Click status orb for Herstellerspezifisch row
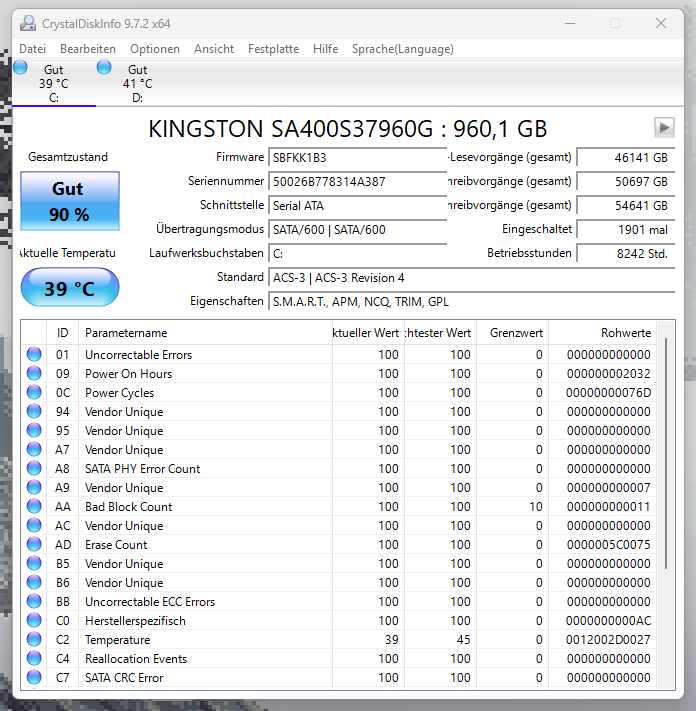This screenshot has height=711, width=696. pos(34,620)
